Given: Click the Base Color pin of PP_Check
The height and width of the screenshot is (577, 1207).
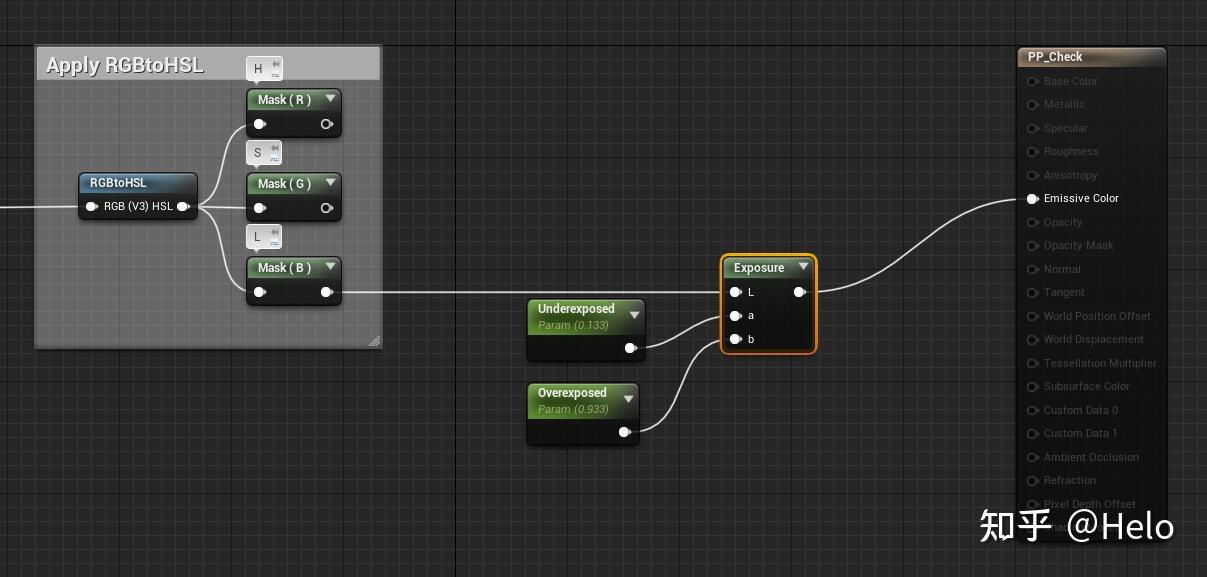Looking at the screenshot, I should [x=1033, y=81].
